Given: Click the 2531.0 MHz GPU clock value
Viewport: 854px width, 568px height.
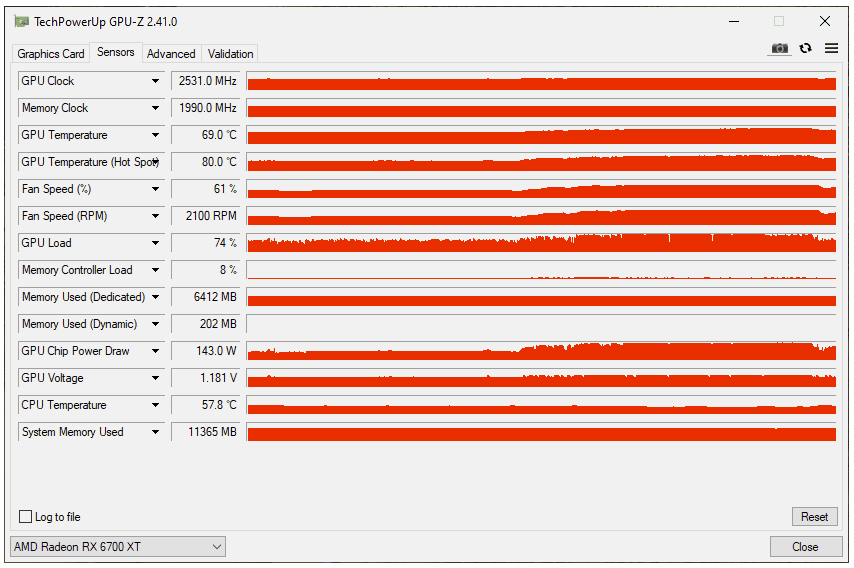Looking at the screenshot, I should pyautogui.click(x=206, y=81).
